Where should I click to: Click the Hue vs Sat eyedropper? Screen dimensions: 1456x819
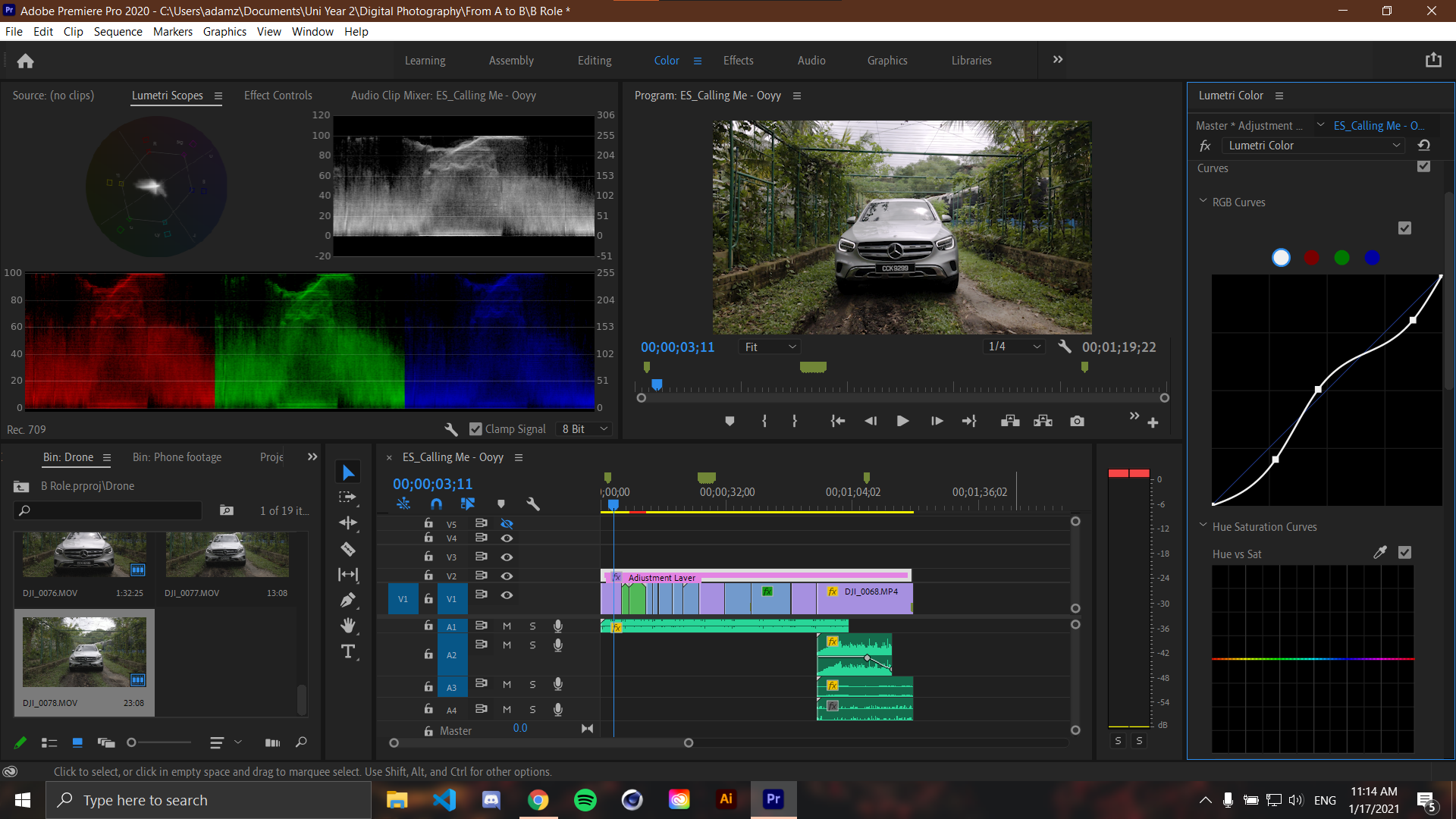[1379, 553]
